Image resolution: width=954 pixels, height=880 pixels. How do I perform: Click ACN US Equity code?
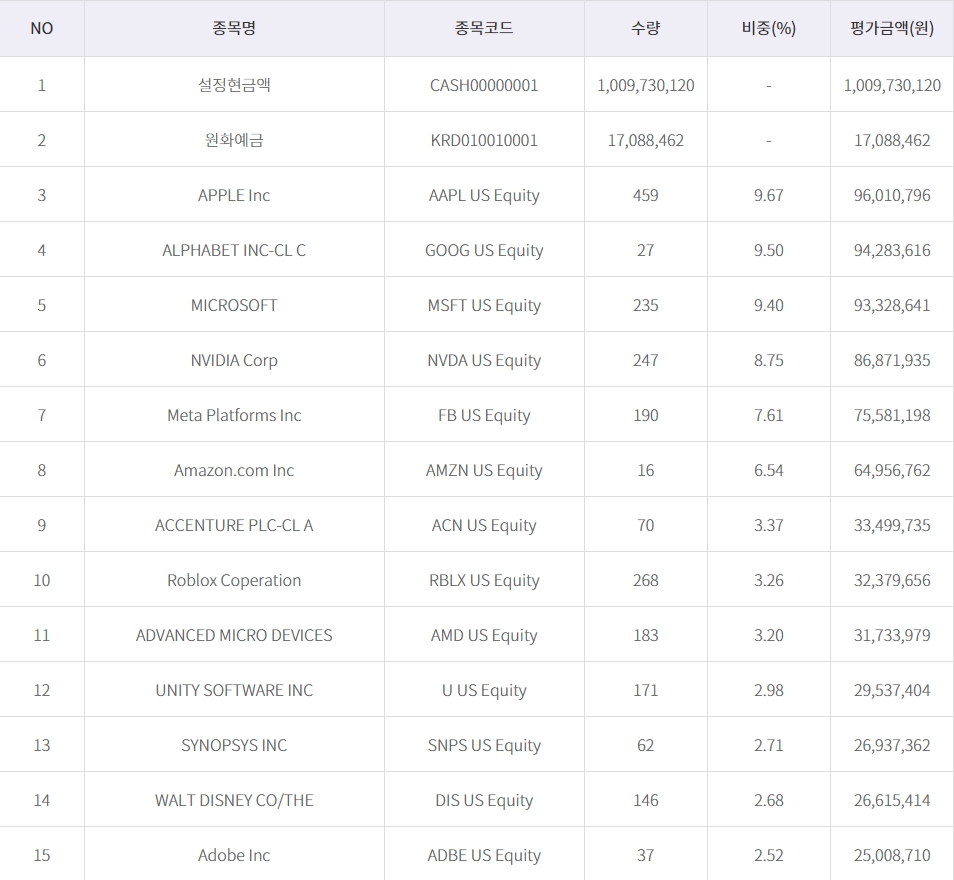coord(484,525)
